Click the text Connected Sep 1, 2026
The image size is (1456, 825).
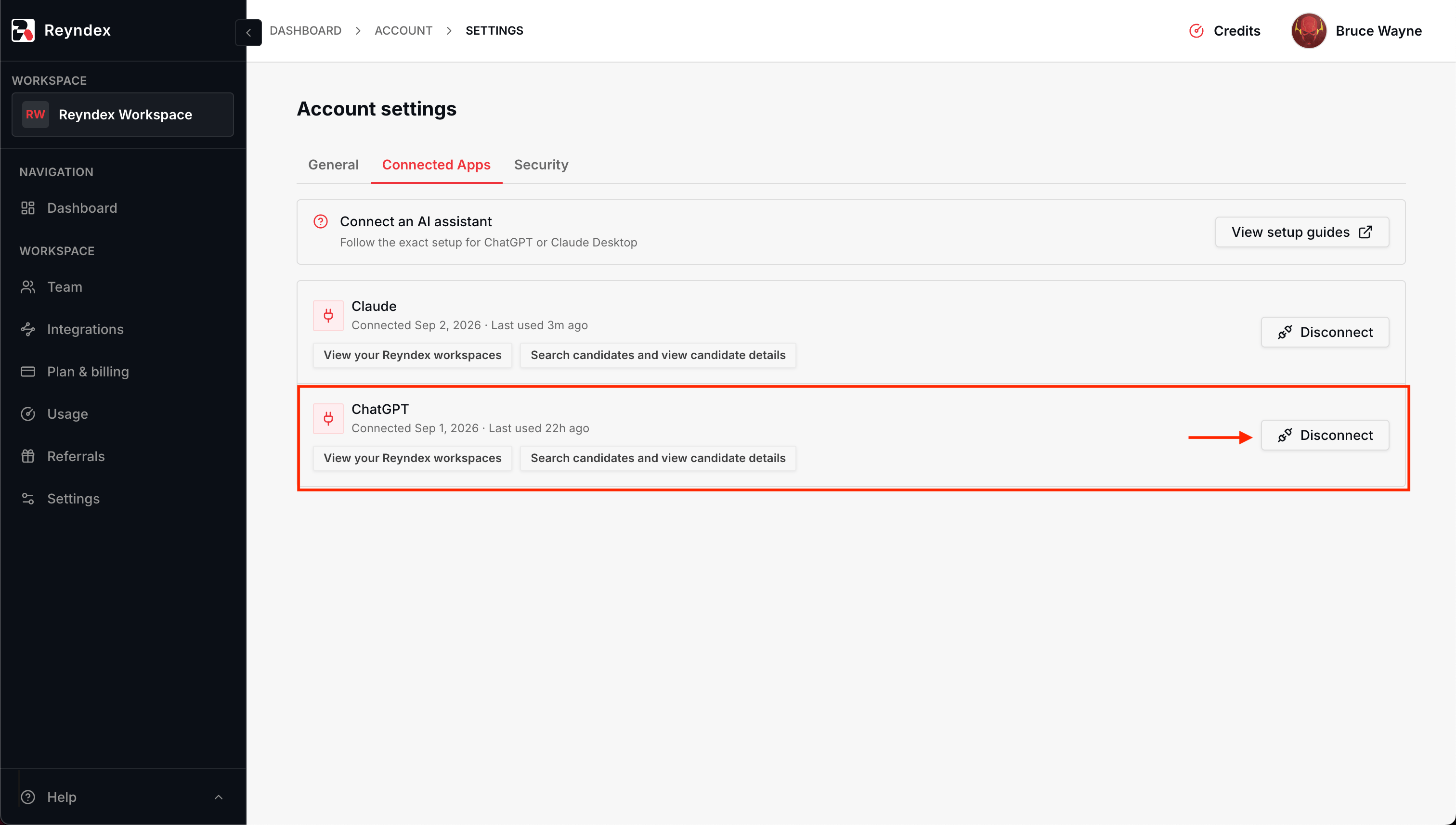(415, 428)
